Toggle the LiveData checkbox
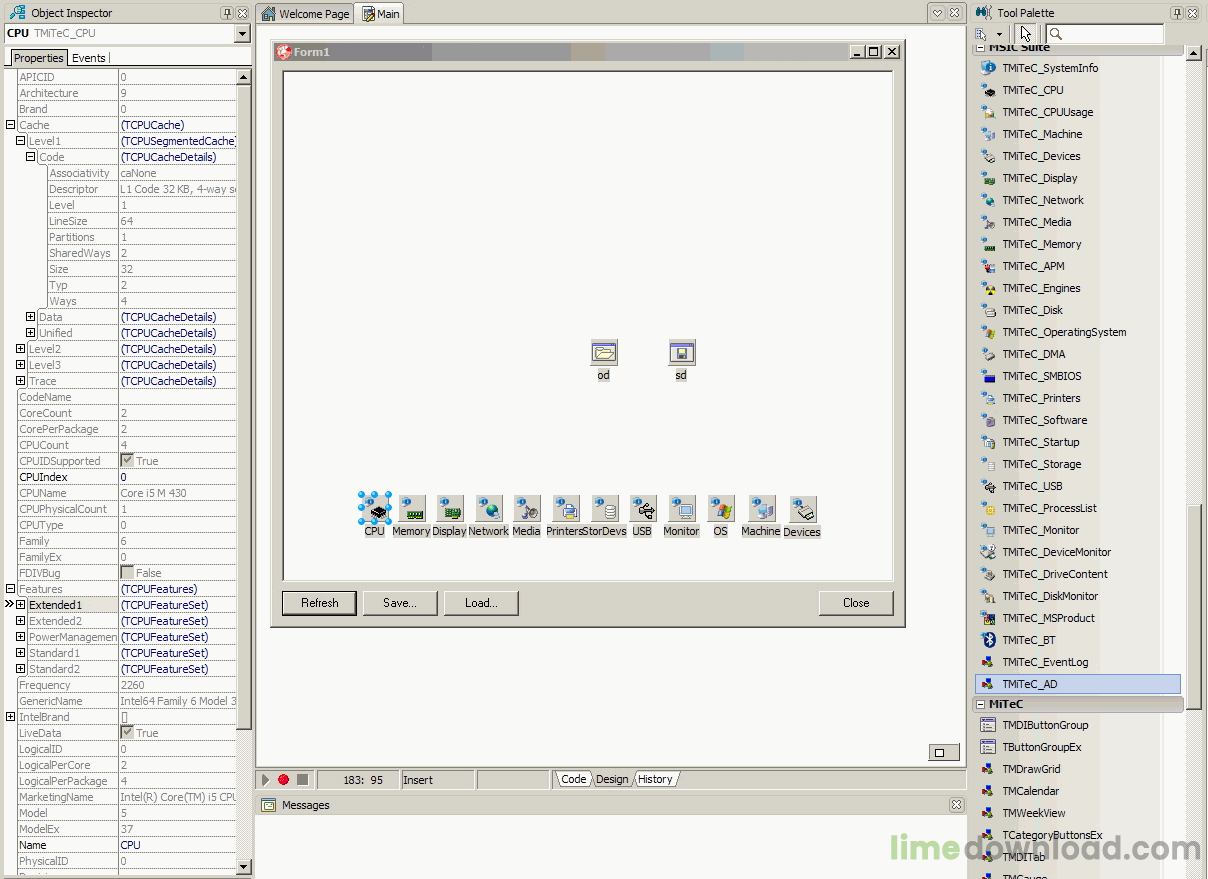 [x=127, y=733]
